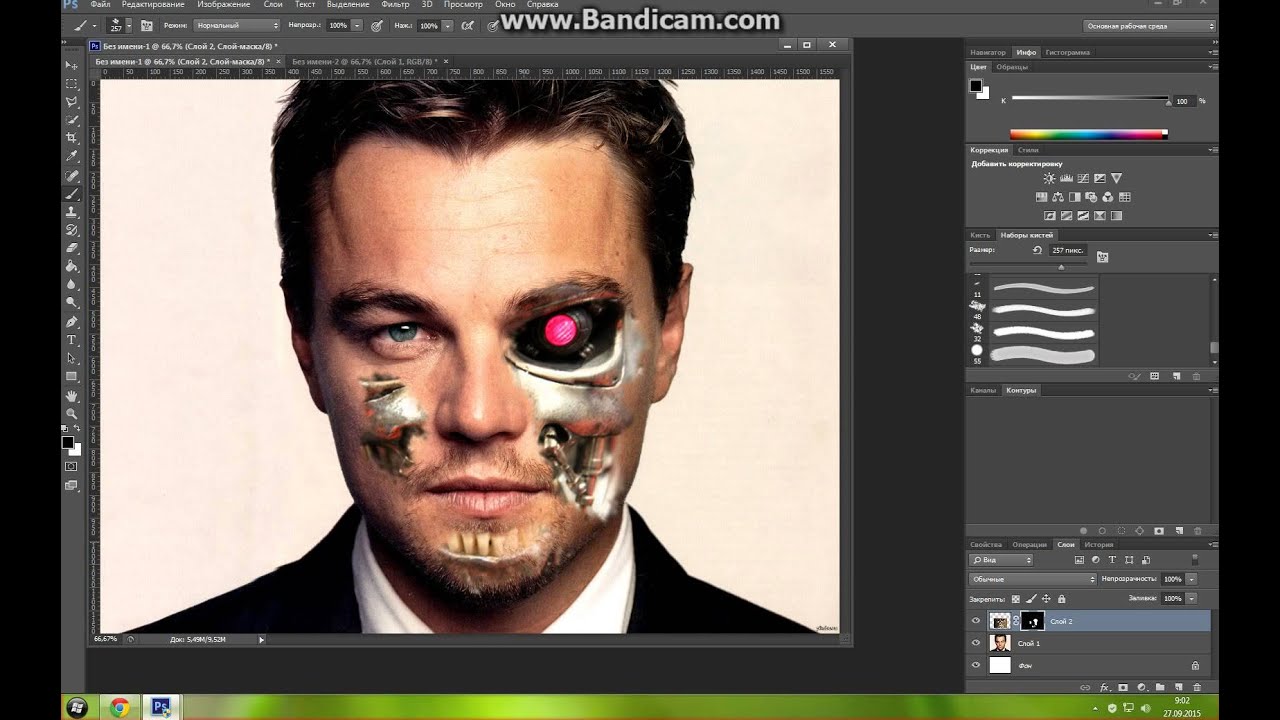Toggle layer filtering switch
1280x720 pixels.
[x=1194, y=560]
